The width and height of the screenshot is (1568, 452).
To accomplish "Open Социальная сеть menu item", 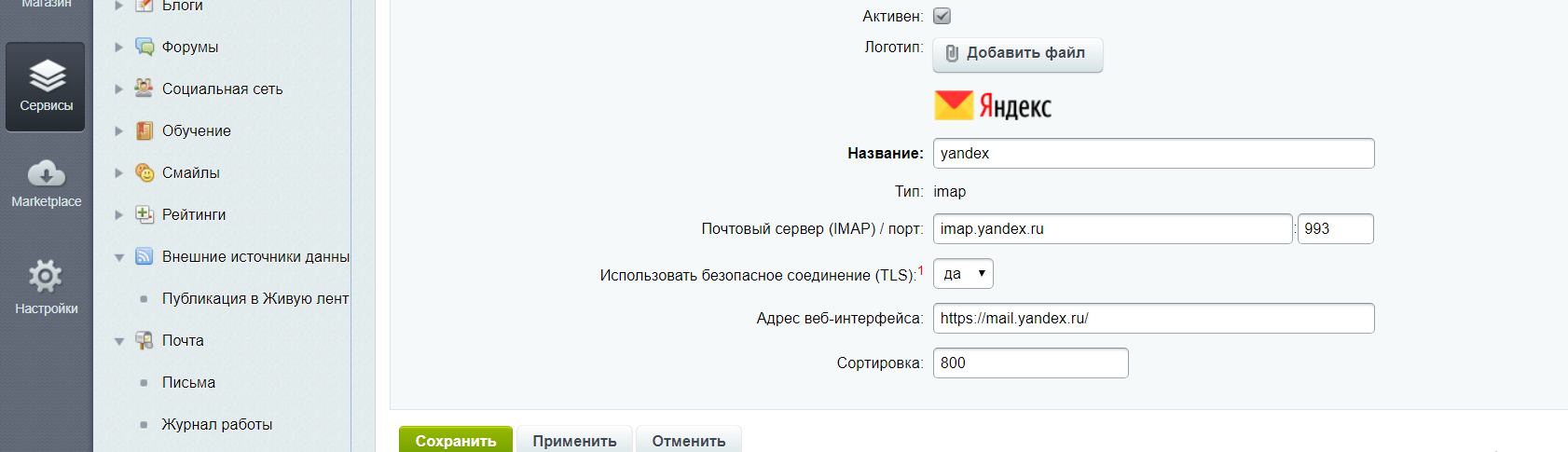I will pos(222,89).
